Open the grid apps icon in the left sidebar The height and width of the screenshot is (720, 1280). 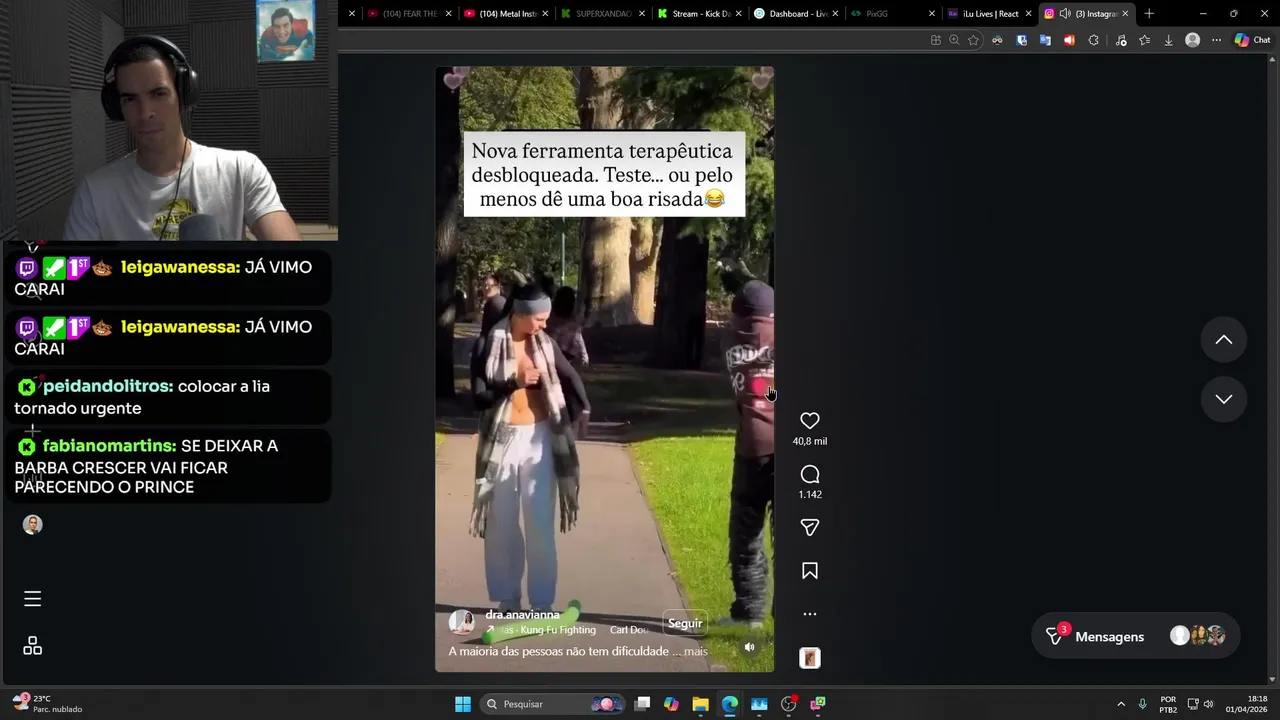coord(32,646)
